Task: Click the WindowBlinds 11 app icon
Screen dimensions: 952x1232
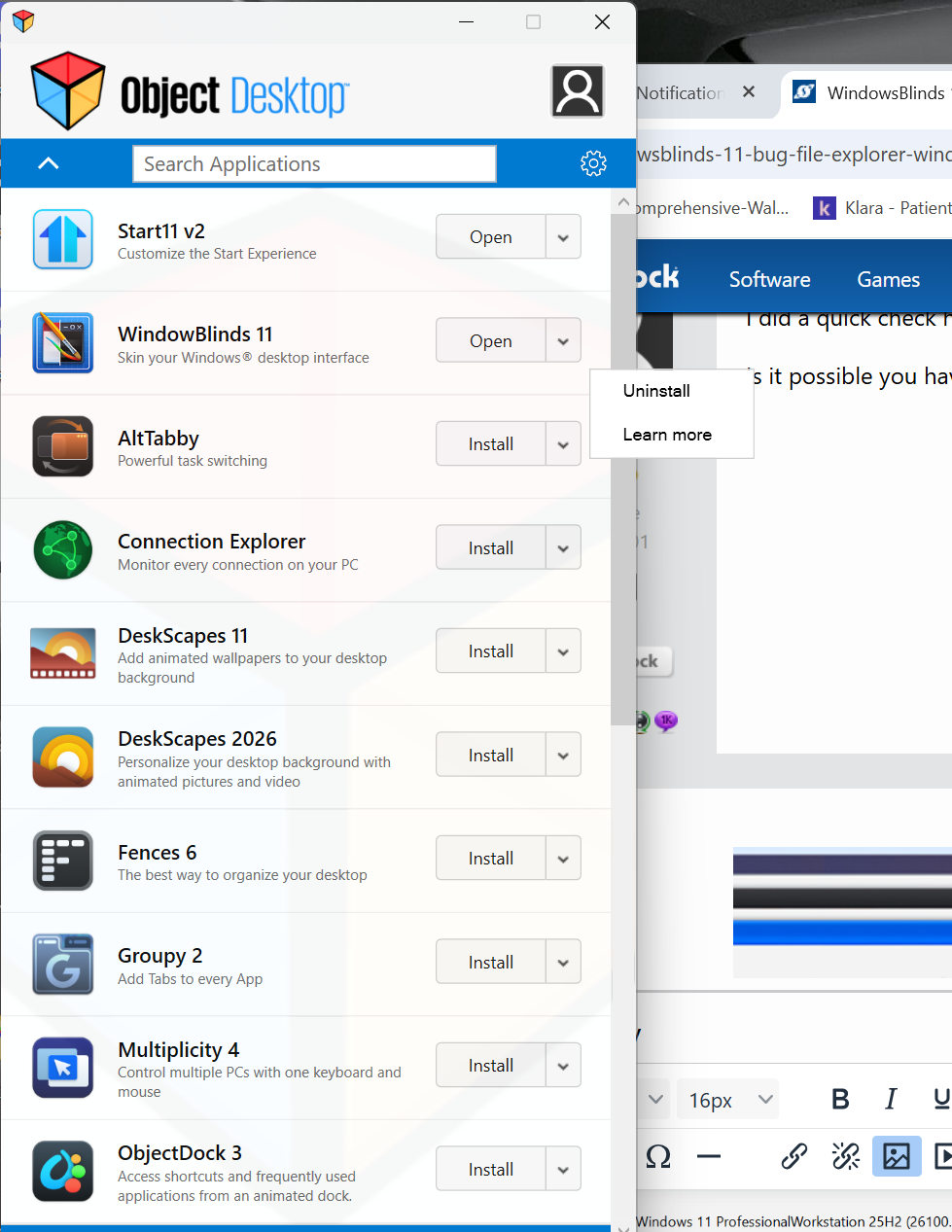Action: [x=63, y=342]
